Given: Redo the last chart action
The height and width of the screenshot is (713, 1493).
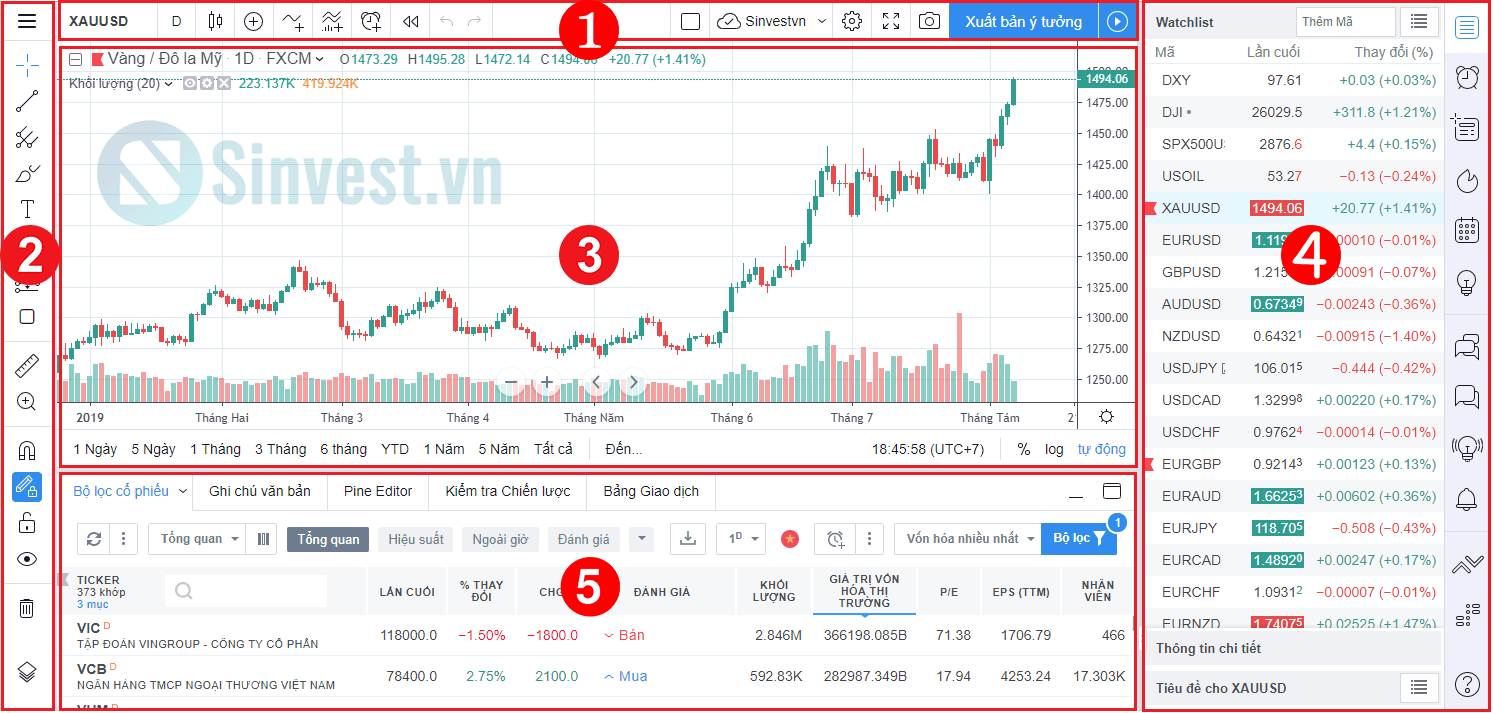Looking at the screenshot, I should [475, 20].
